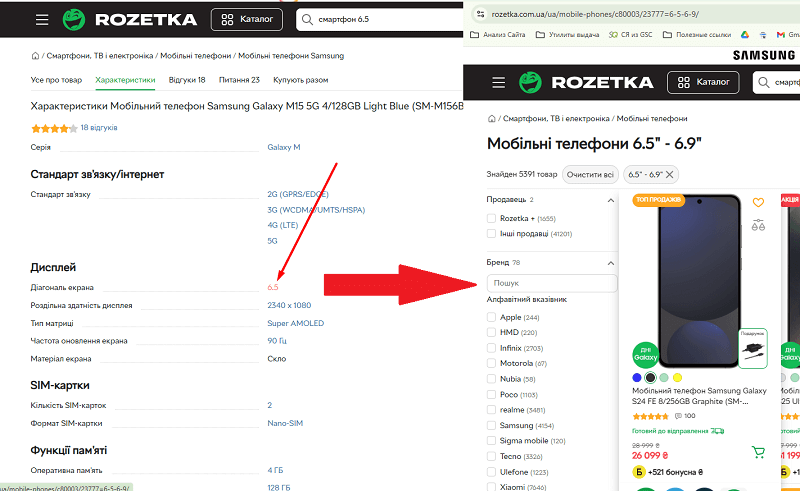The width and height of the screenshot is (800, 491).
Task: Add Galaxy S24 FE to wishlist heart
Action: pos(758,203)
